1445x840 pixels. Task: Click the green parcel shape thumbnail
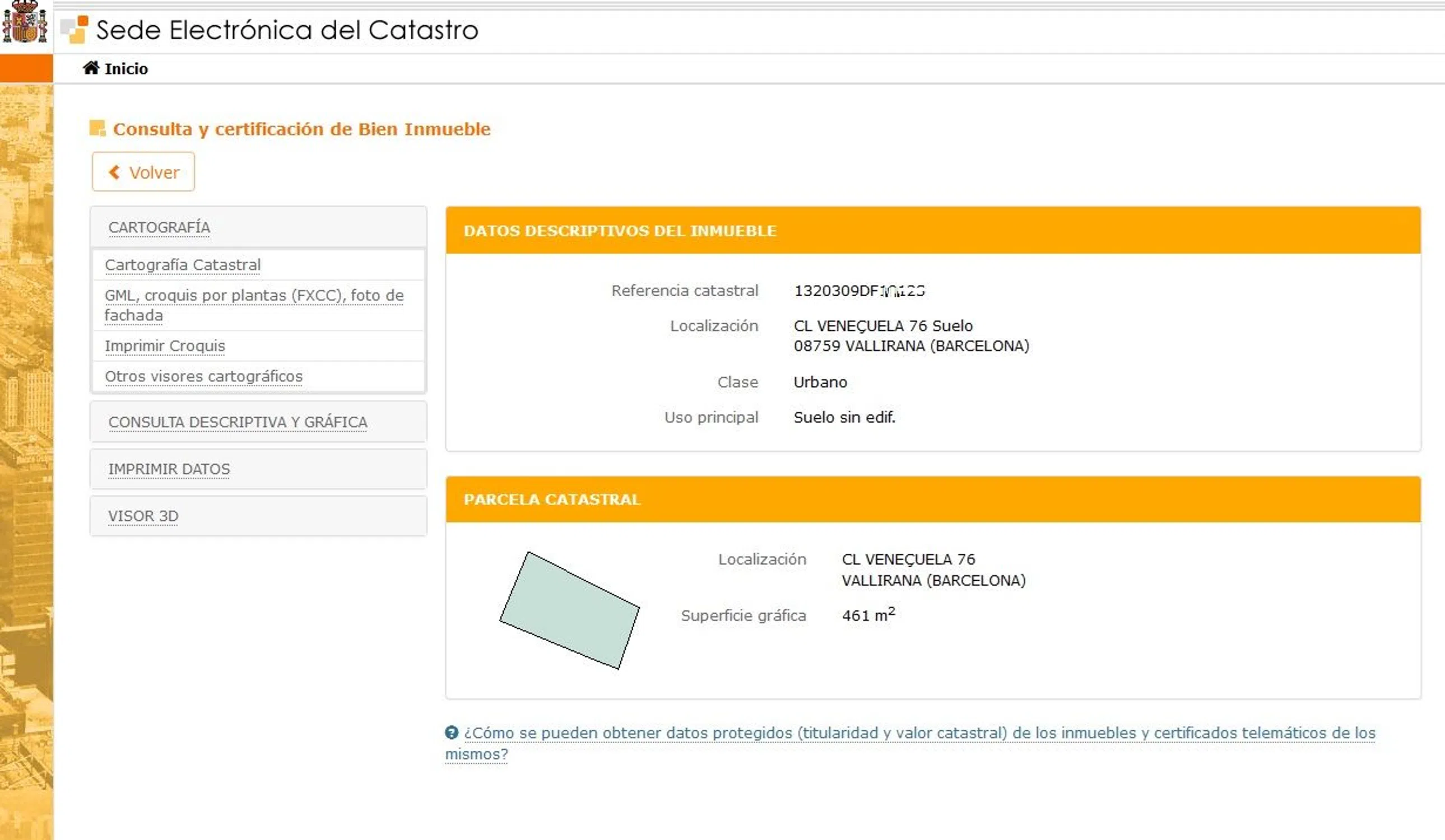tap(569, 611)
